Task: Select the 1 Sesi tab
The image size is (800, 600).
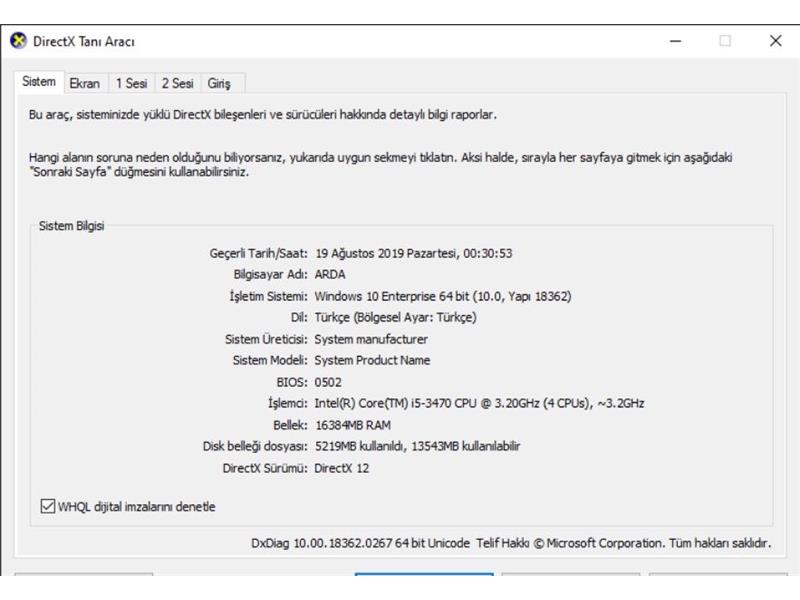Action: (132, 83)
